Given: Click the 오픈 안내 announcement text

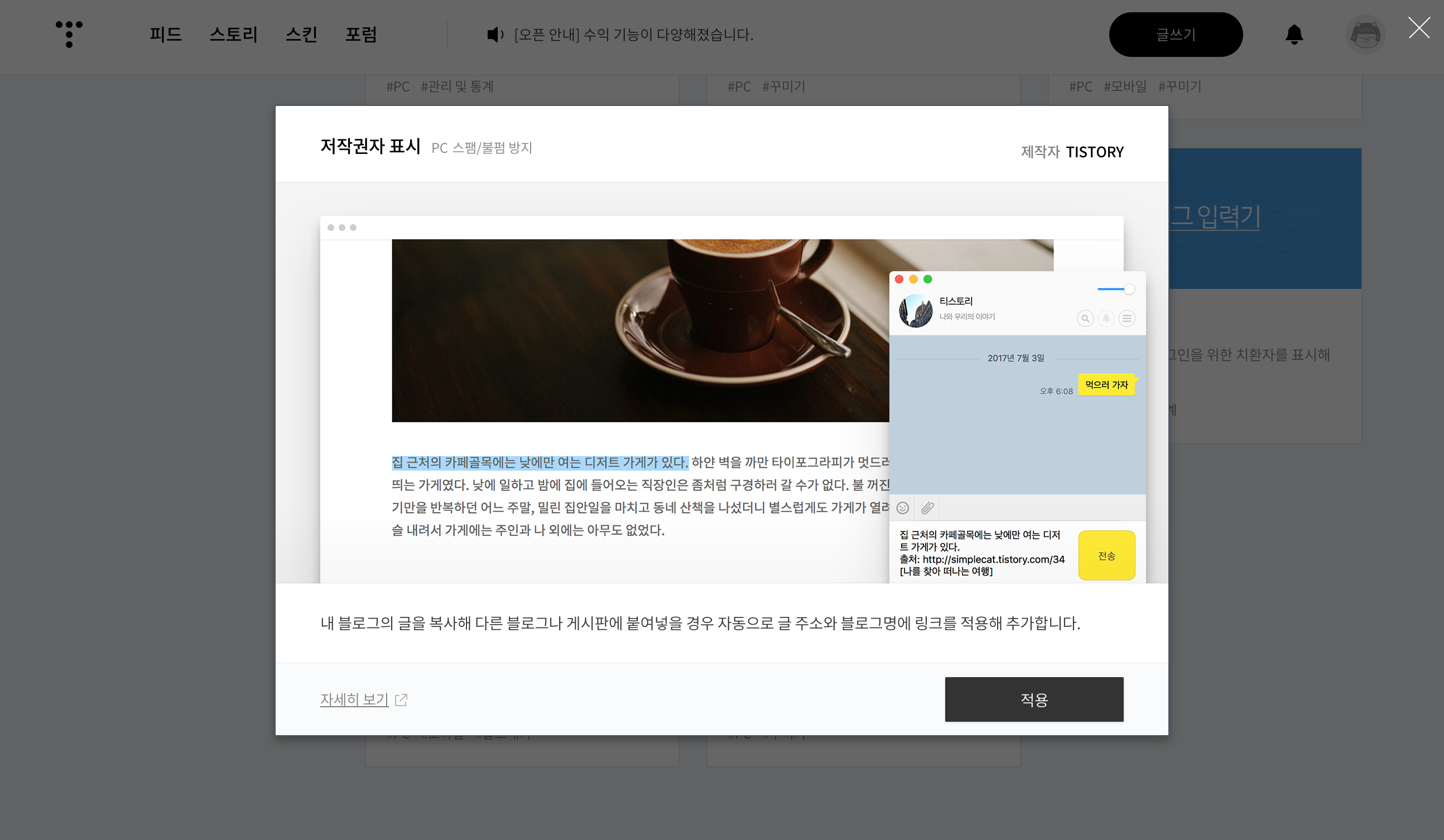Looking at the screenshot, I should [633, 35].
